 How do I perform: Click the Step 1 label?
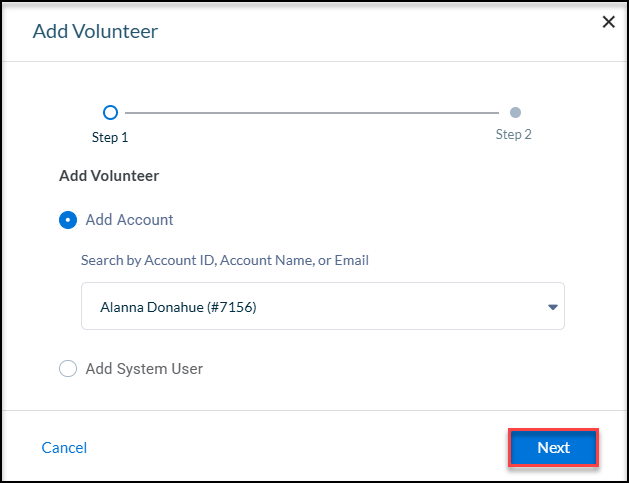[x=110, y=138]
